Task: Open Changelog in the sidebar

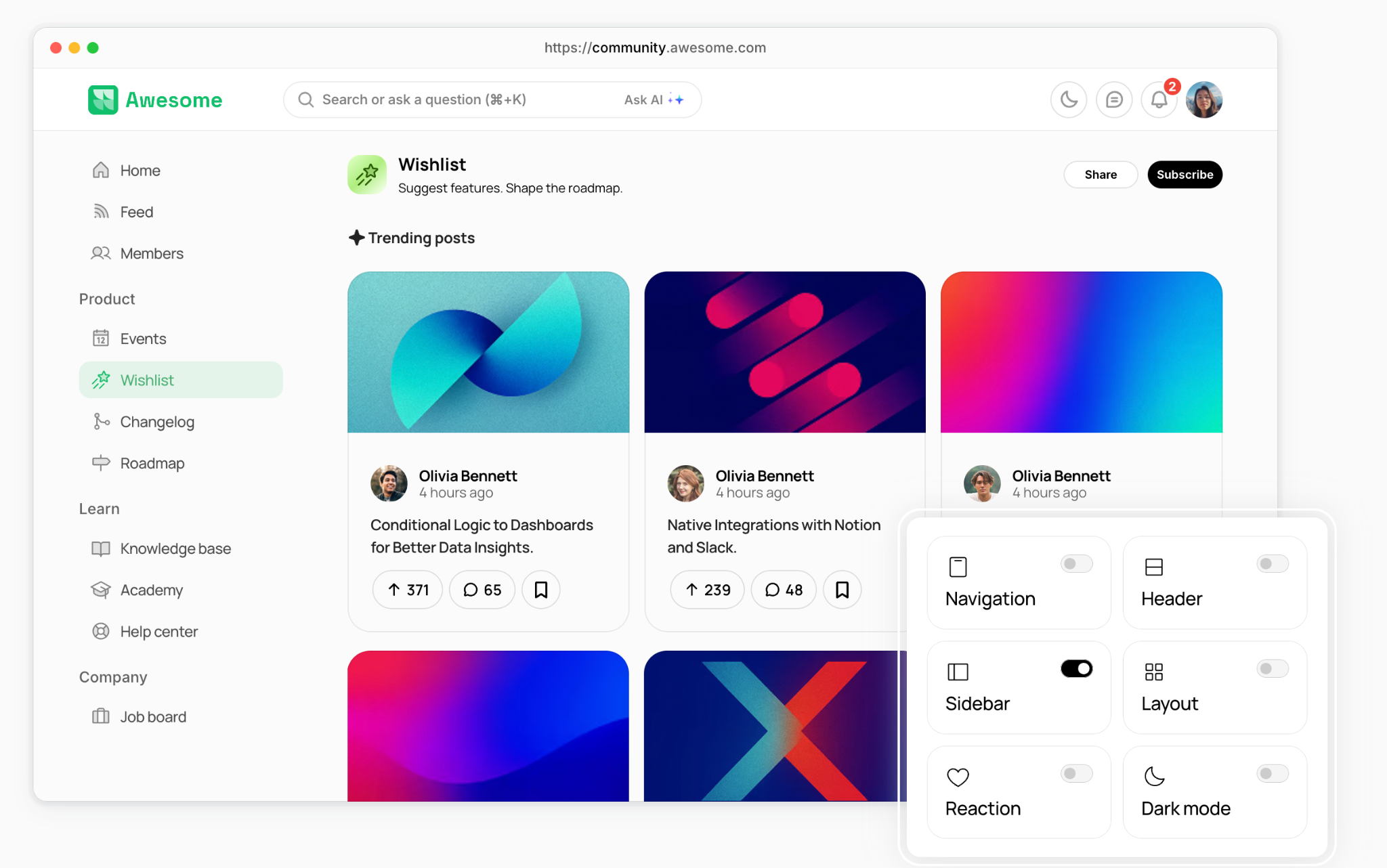Action: click(x=157, y=422)
